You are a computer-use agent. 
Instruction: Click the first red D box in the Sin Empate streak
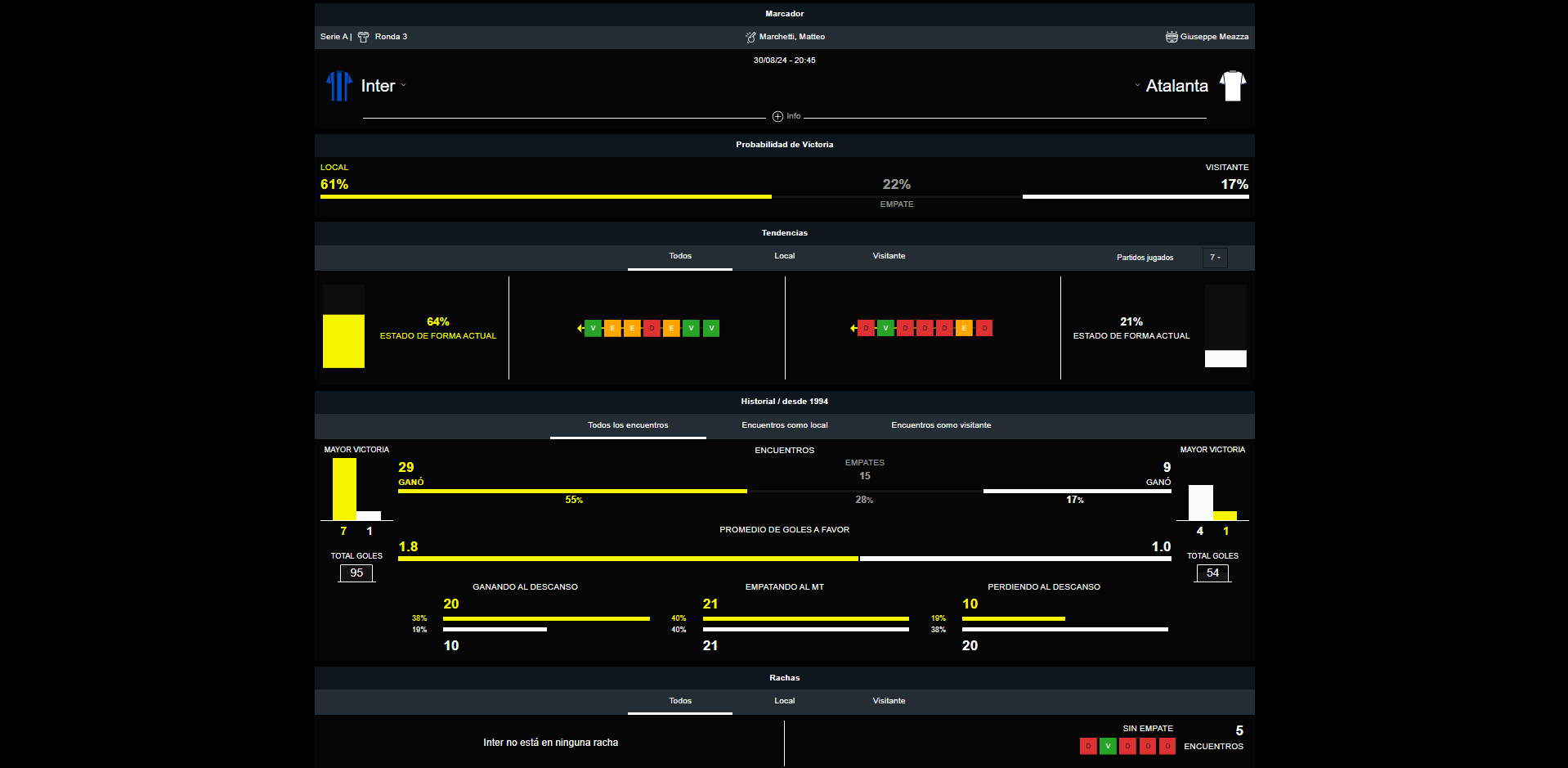click(1088, 746)
